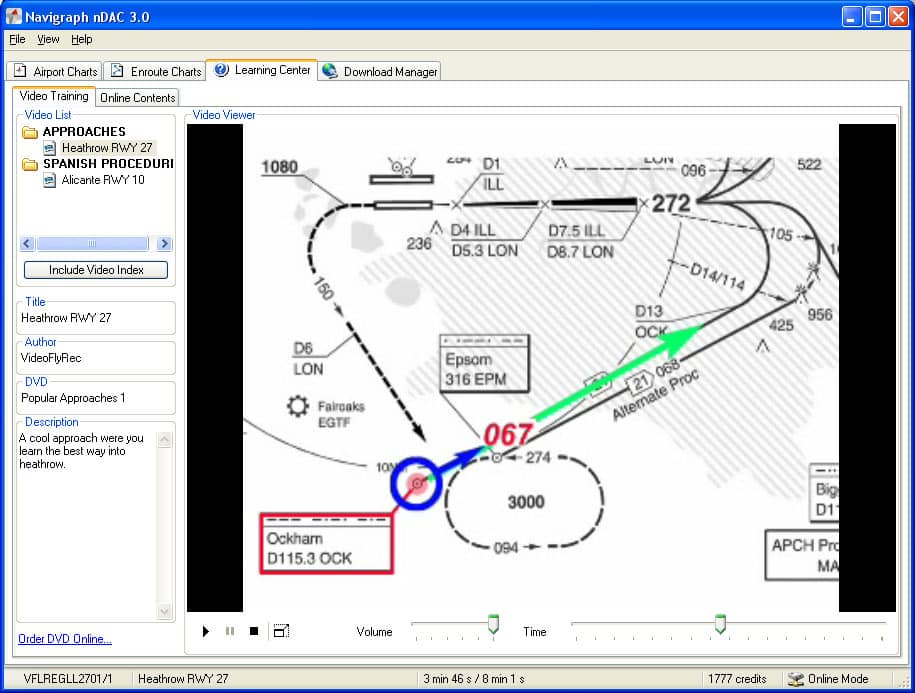Toggle fullscreen video view icon
Image resolution: width=915 pixels, height=693 pixels.
point(281,631)
